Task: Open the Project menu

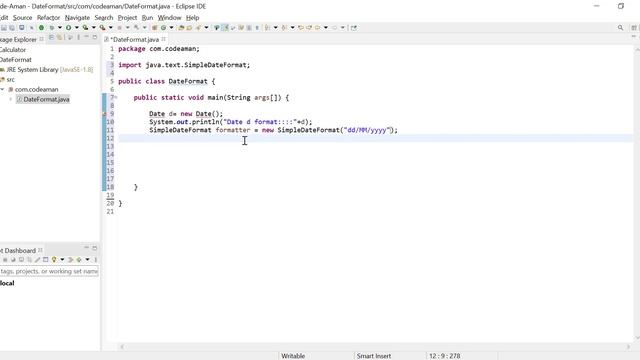Action: [x=127, y=18]
